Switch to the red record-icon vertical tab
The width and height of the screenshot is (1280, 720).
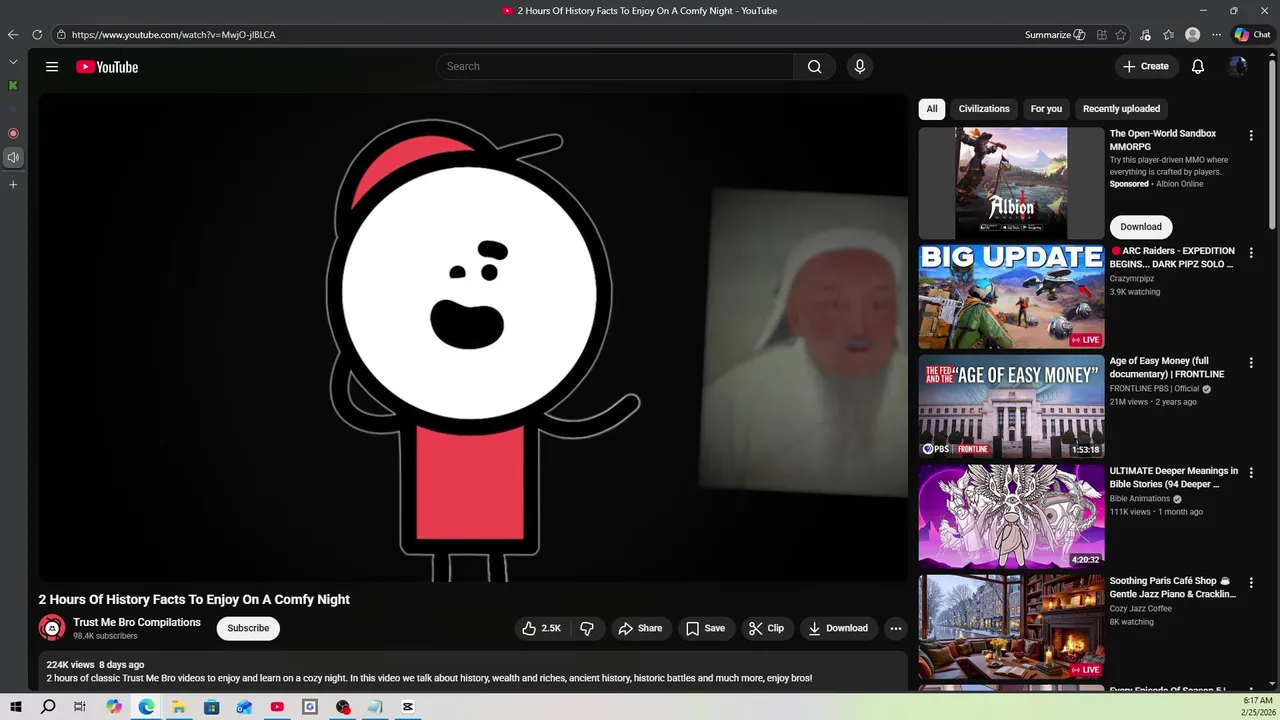click(13, 133)
